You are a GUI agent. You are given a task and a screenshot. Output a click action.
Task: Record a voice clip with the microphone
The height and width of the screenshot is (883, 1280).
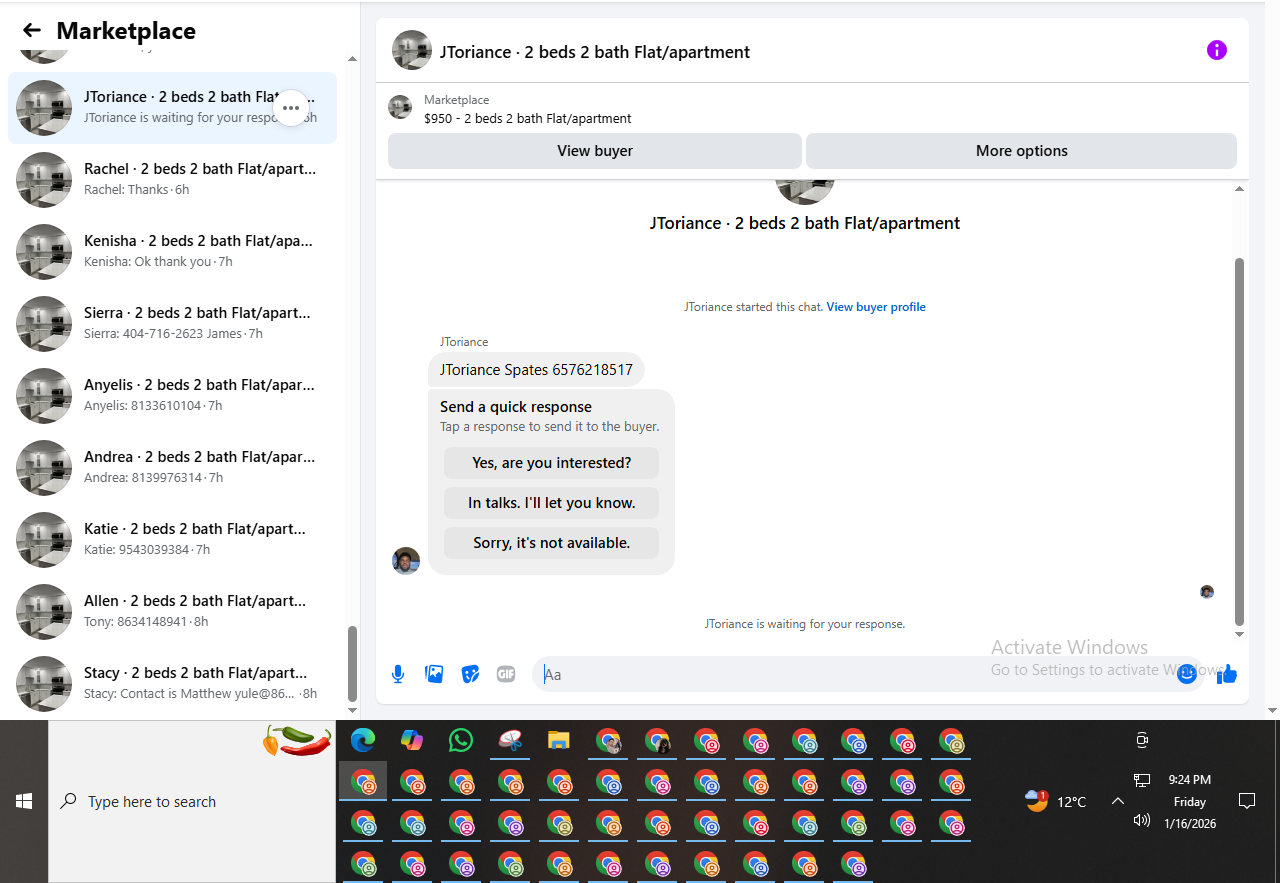point(398,674)
